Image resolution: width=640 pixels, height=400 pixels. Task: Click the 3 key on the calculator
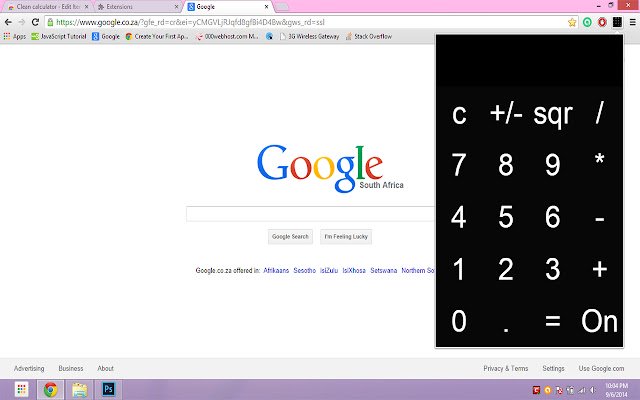[553, 269]
